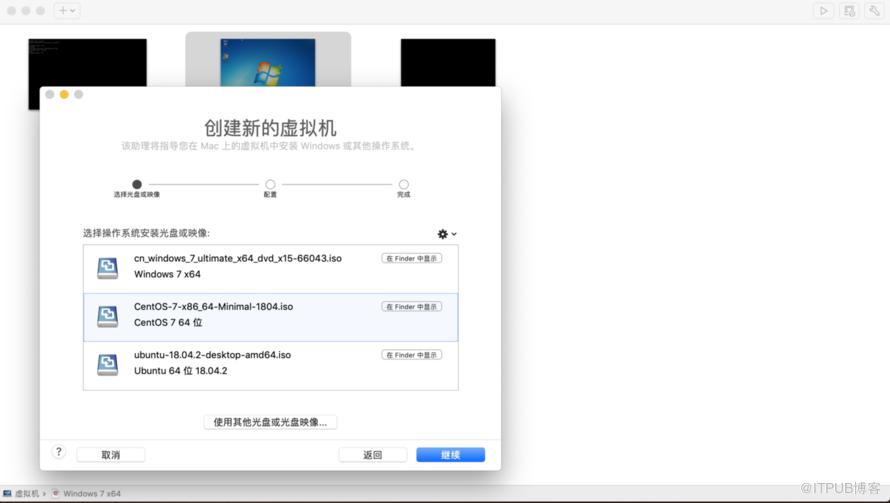Select cn_windows_7_ultimate_x64 iso row
Image resolution: width=890 pixels, height=503 pixels.
click(x=271, y=269)
